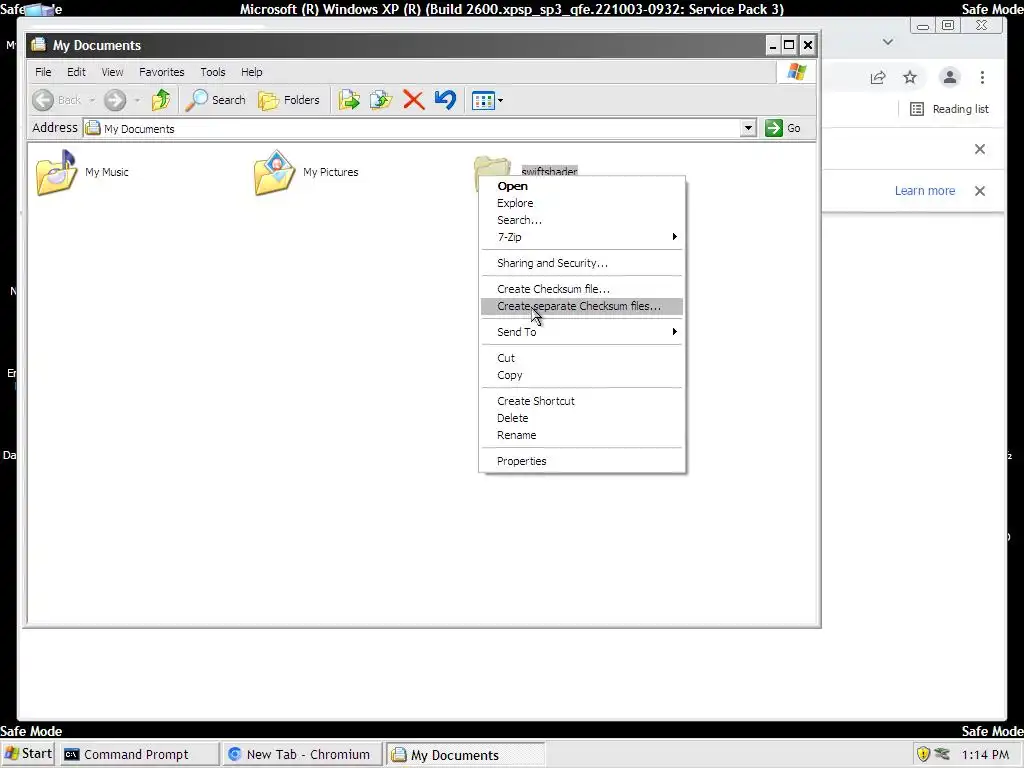
Task: Switch to New Tab - Chromium taskbar button
Action: click(x=301, y=754)
